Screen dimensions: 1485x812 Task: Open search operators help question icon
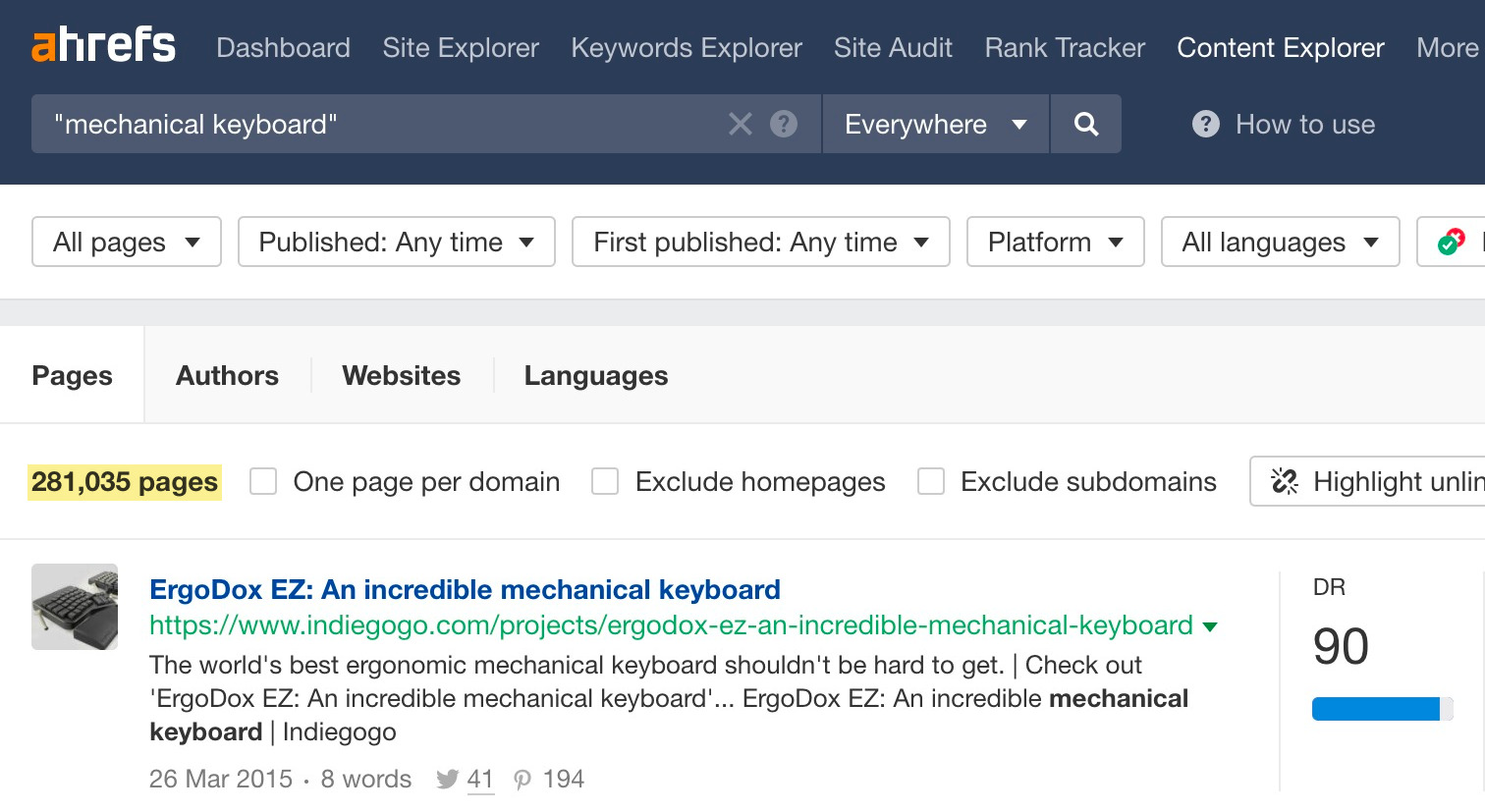click(x=784, y=124)
